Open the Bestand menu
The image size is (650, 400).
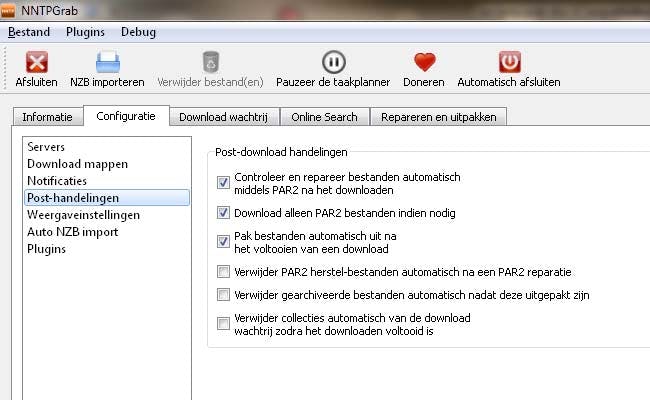point(29,32)
